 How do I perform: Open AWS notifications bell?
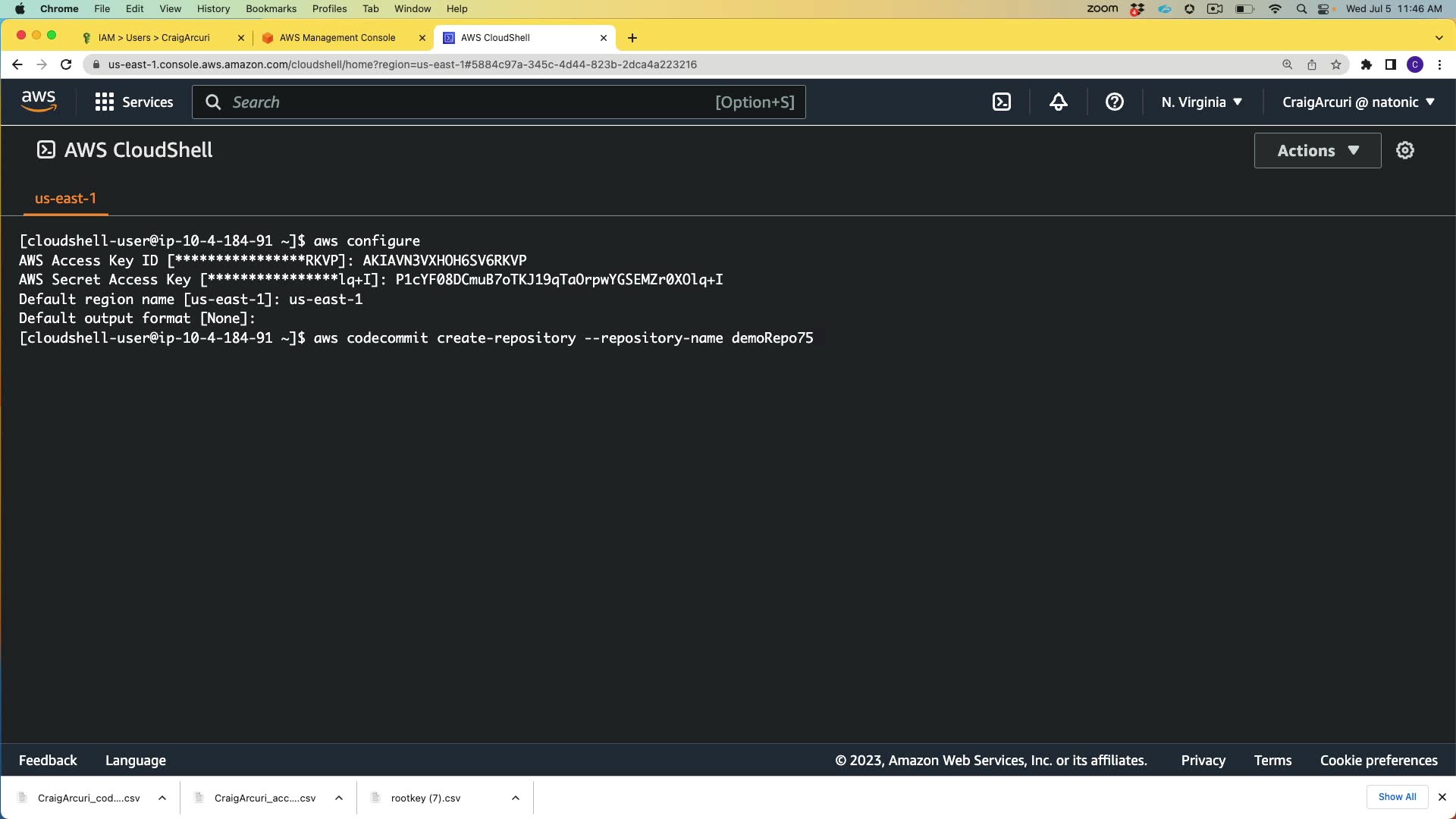tap(1058, 102)
